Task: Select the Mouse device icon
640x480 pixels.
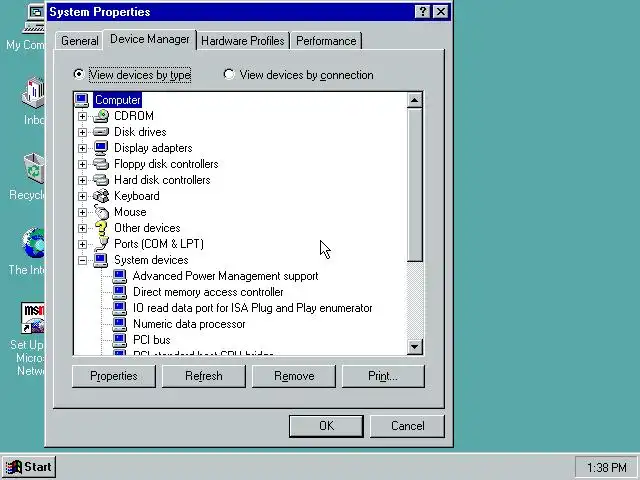Action: tap(101, 212)
